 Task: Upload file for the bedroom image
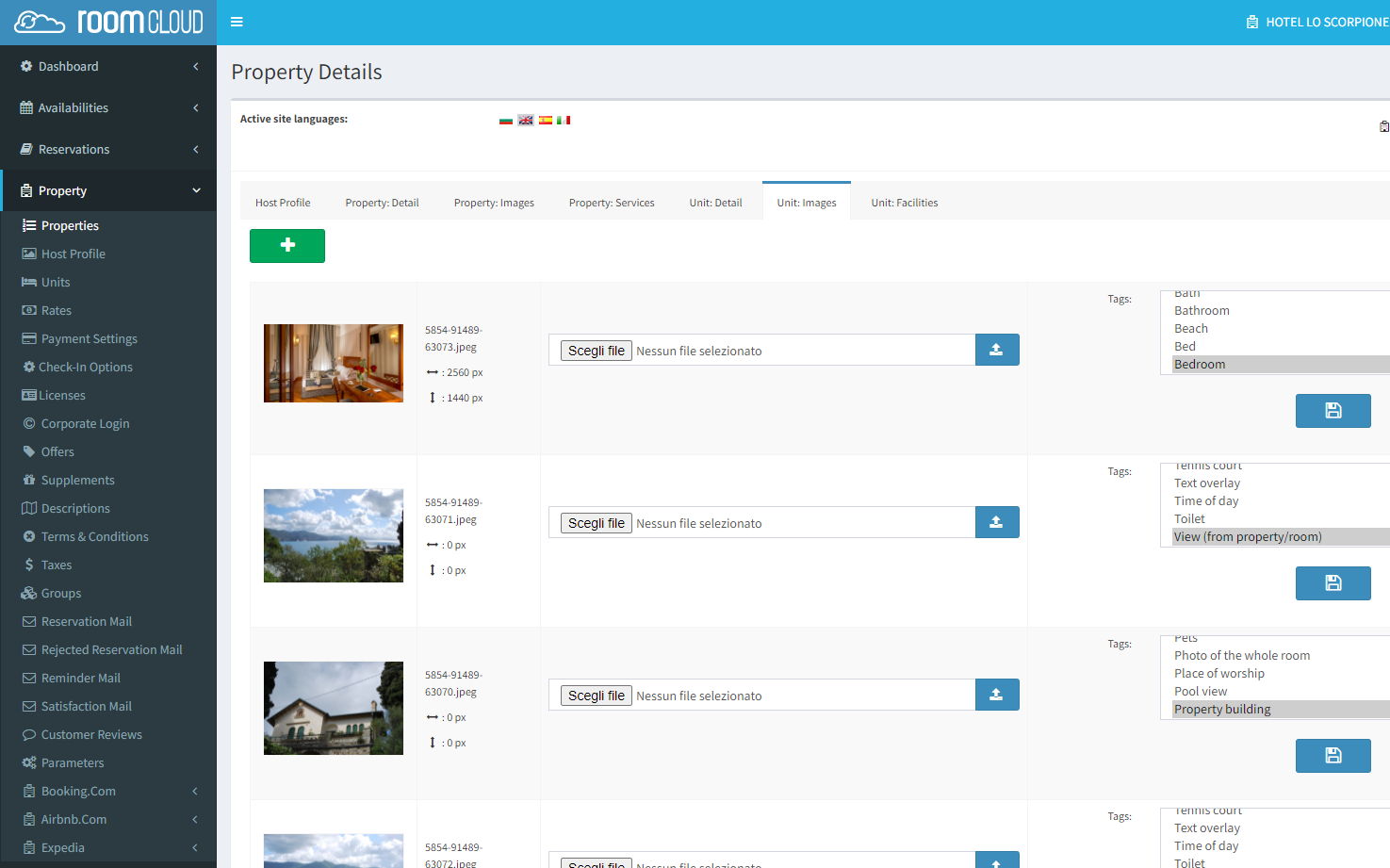(x=996, y=350)
